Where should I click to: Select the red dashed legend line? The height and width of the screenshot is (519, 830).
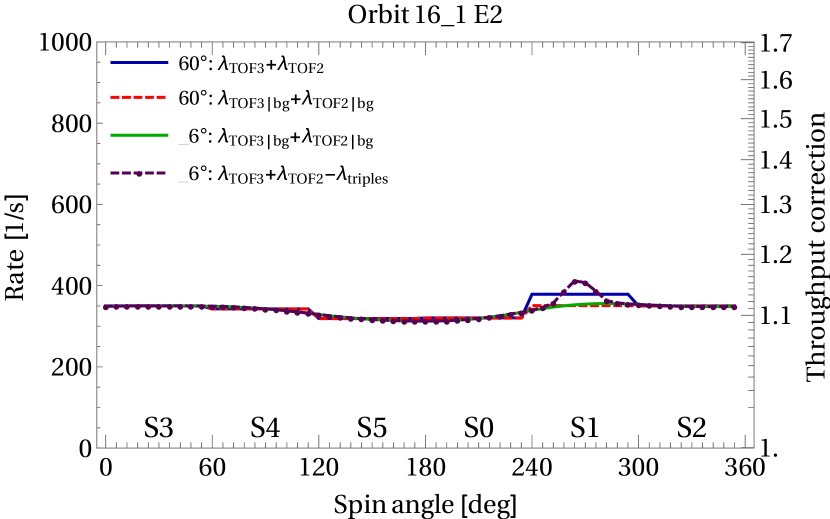[139, 97]
